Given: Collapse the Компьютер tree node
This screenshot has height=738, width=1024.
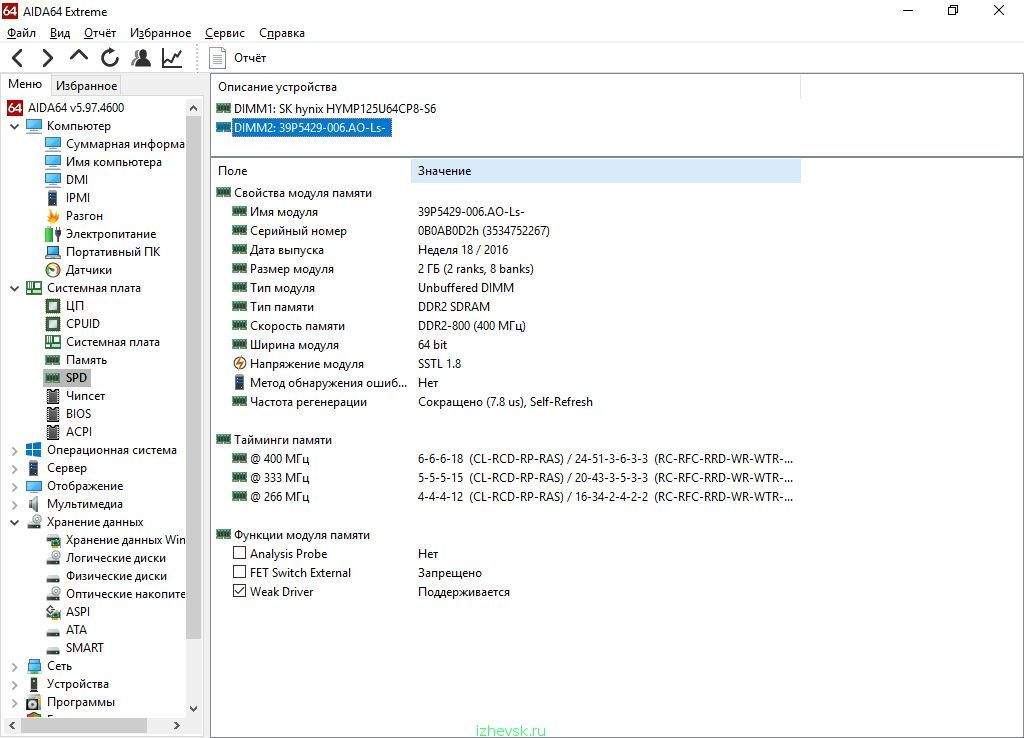Looking at the screenshot, I should (14, 125).
